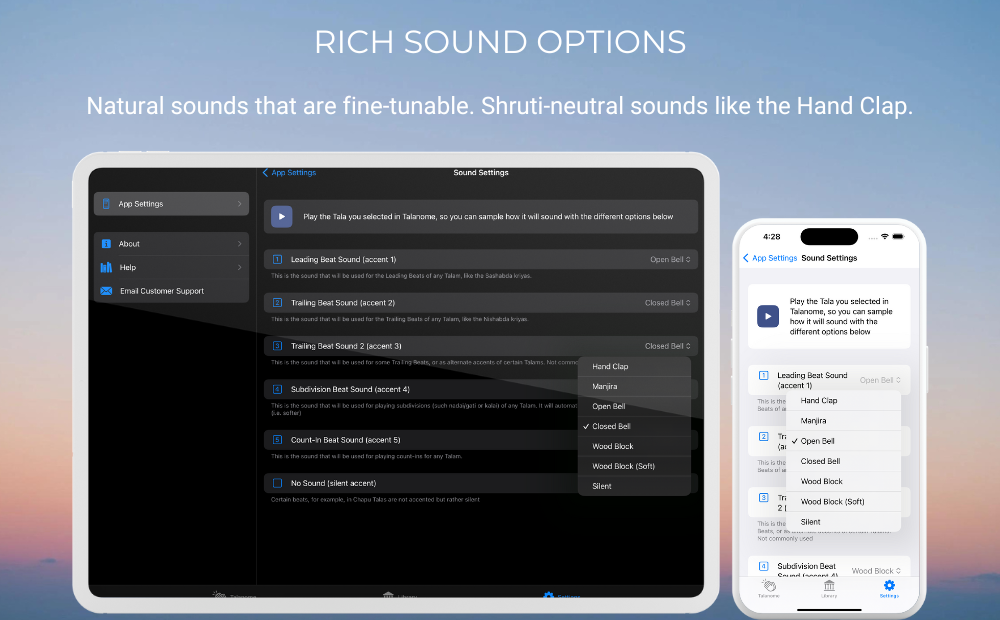Click the Help books icon

click(x=107, y=267)
